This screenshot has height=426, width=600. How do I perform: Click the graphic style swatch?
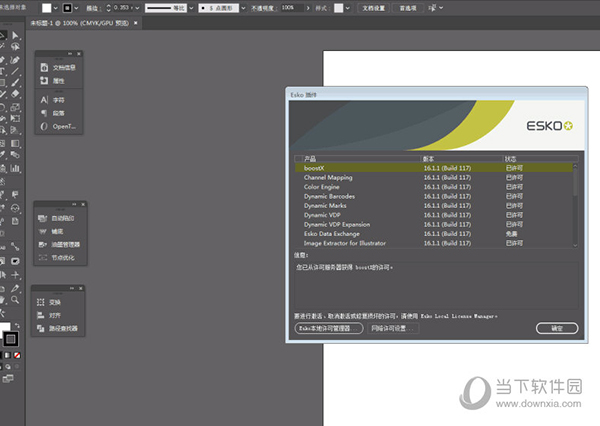coord(339,8)
